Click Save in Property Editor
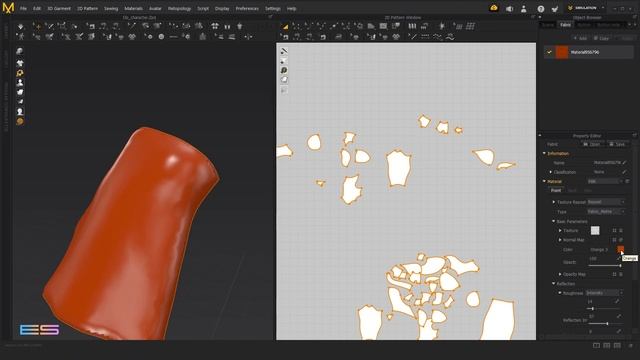 617,144
